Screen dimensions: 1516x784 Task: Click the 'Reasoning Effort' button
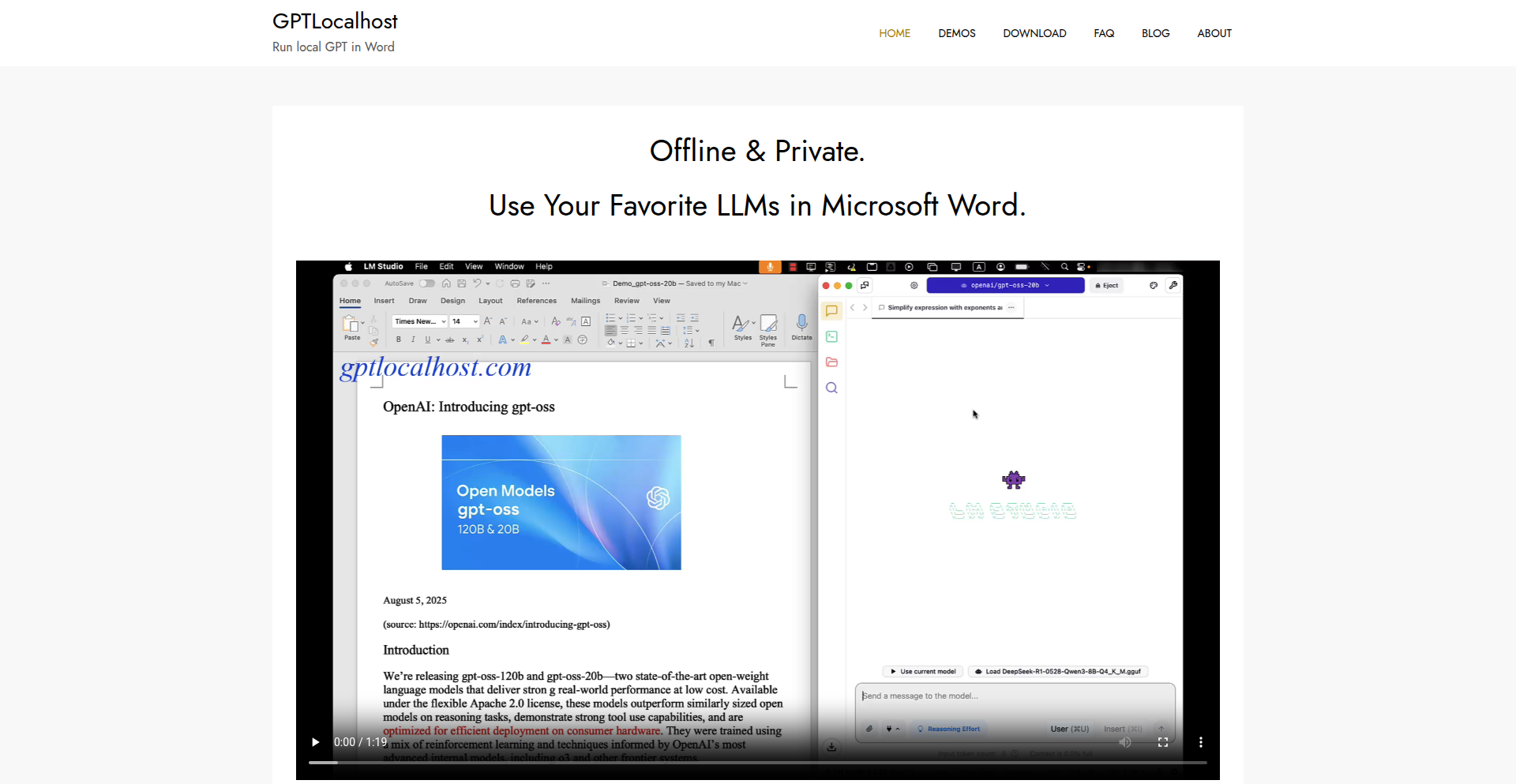tap(948, 729)
